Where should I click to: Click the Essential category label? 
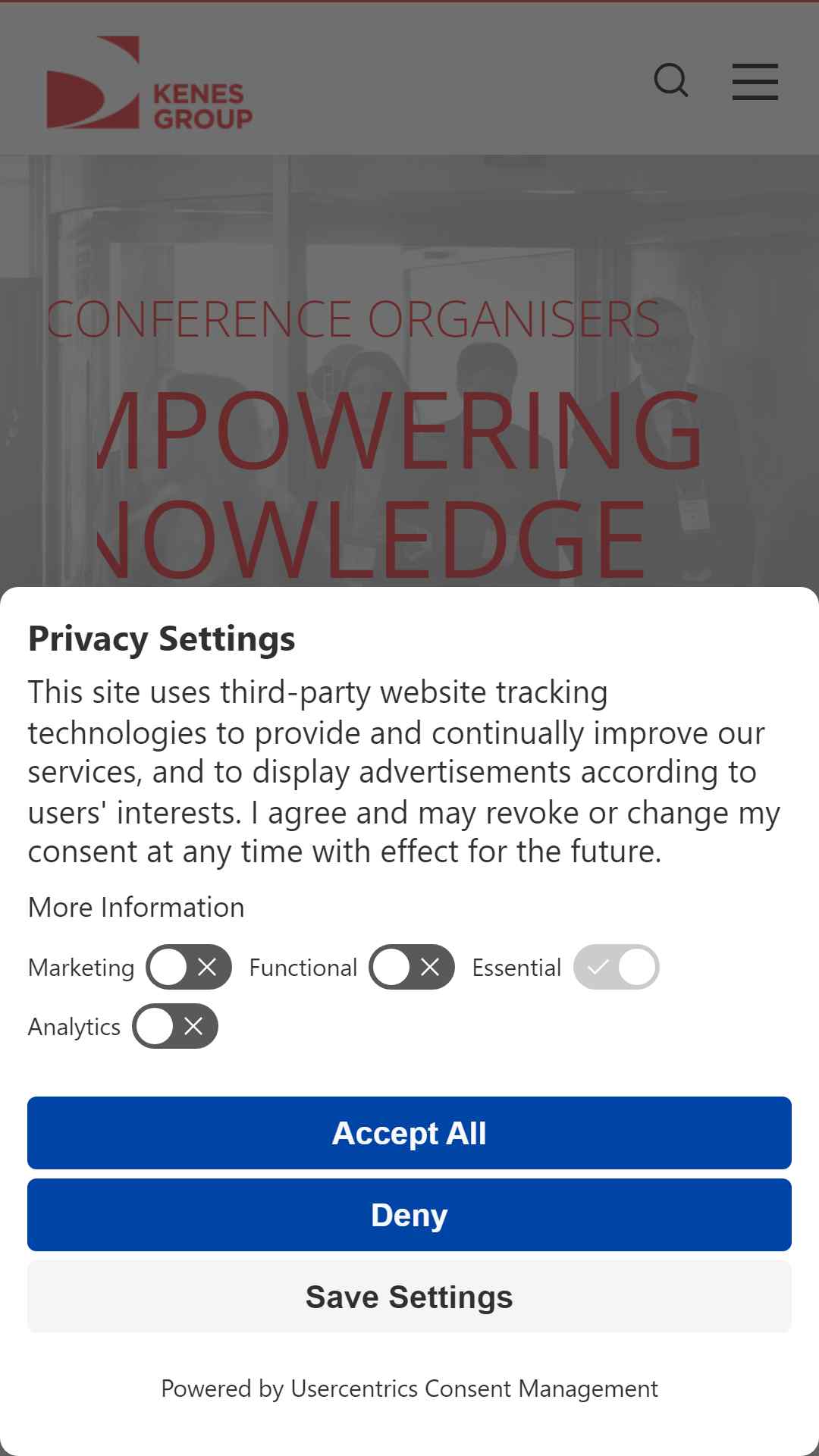[x=516, y=968]
